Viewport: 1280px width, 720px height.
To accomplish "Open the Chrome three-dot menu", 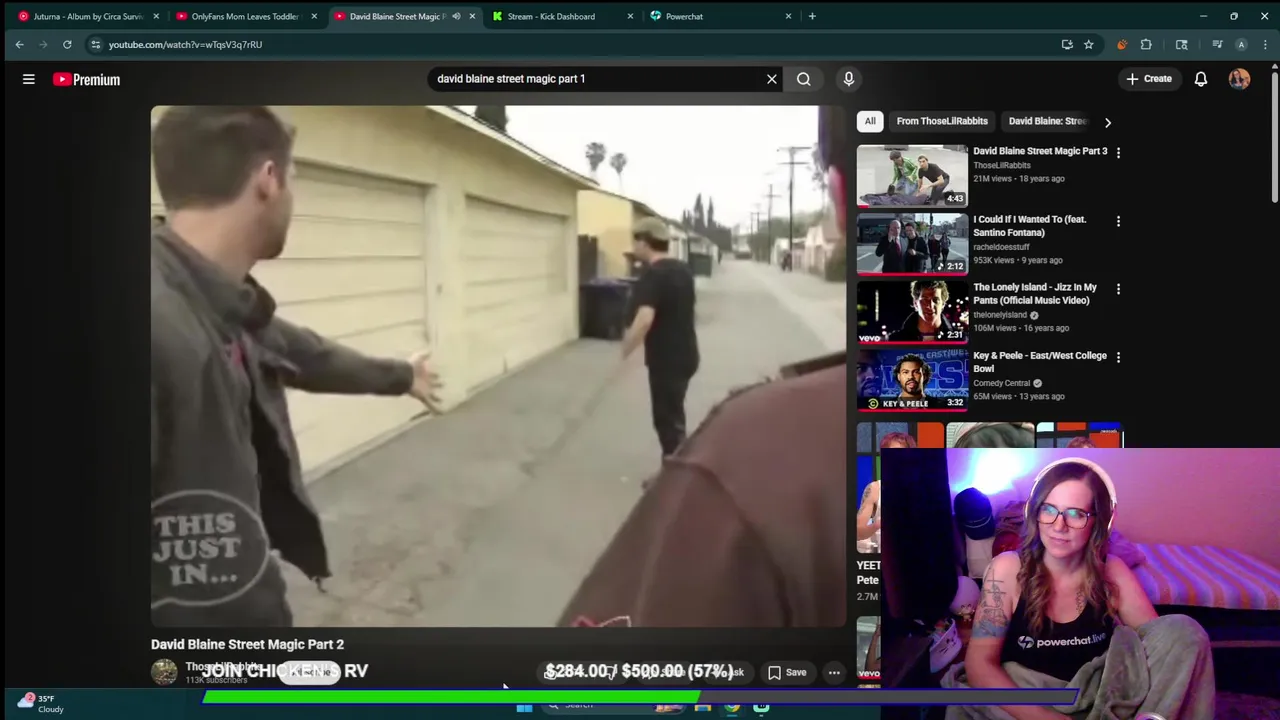I will pos(1265,44).
